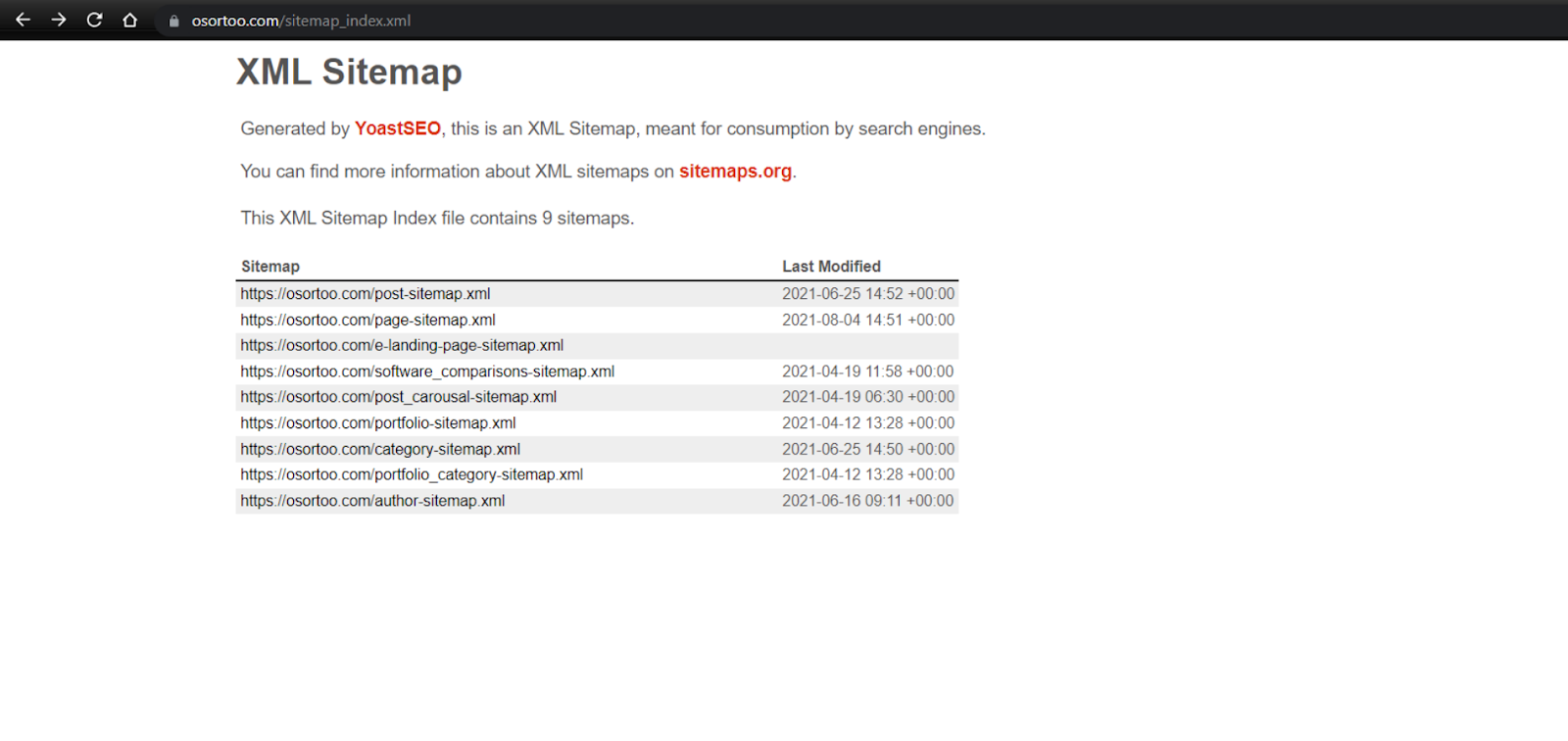Reload the page with refresh icon
This screenshot has height=741, width=1568.
94,20
